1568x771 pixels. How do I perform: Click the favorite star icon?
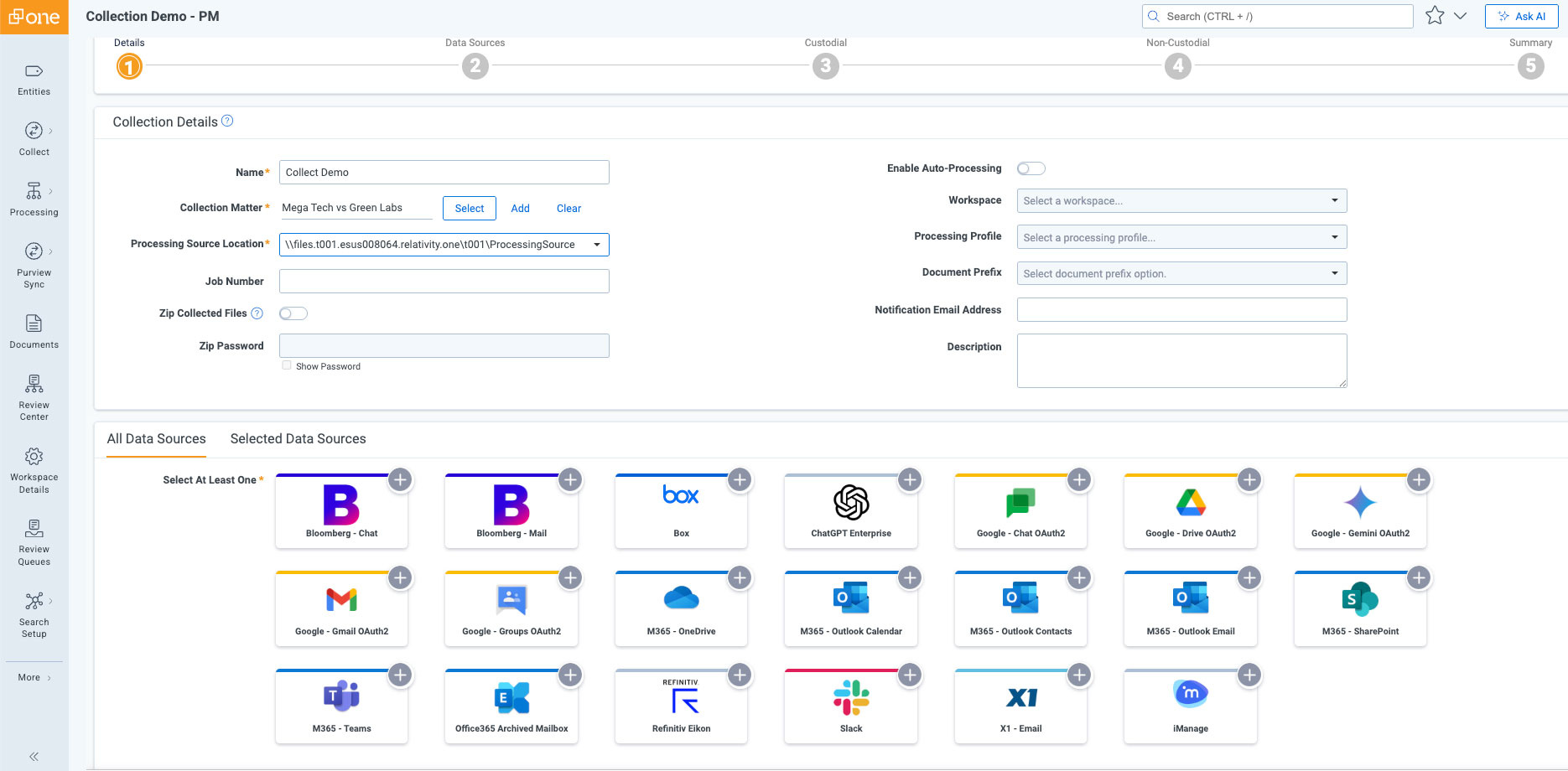coord(1435,16)
